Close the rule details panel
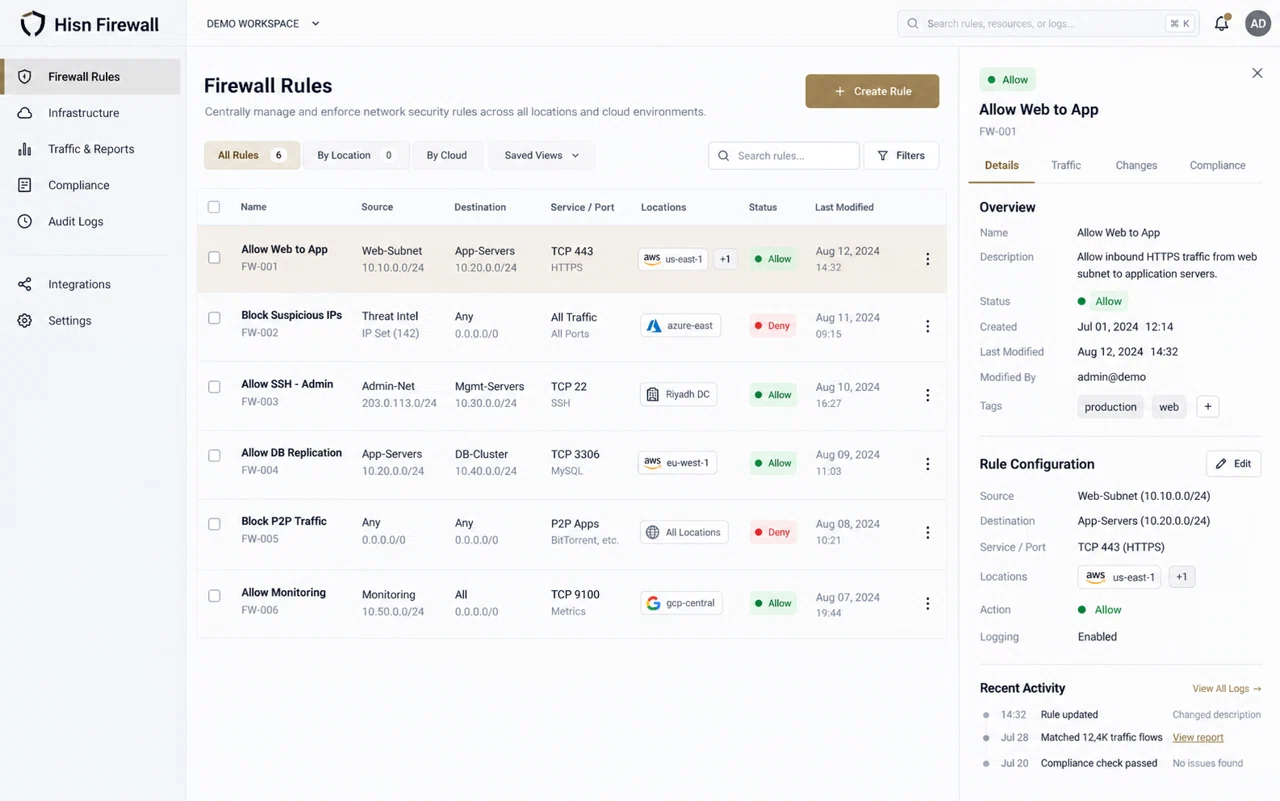1280x801 pixels. [x=1257, y=73]
